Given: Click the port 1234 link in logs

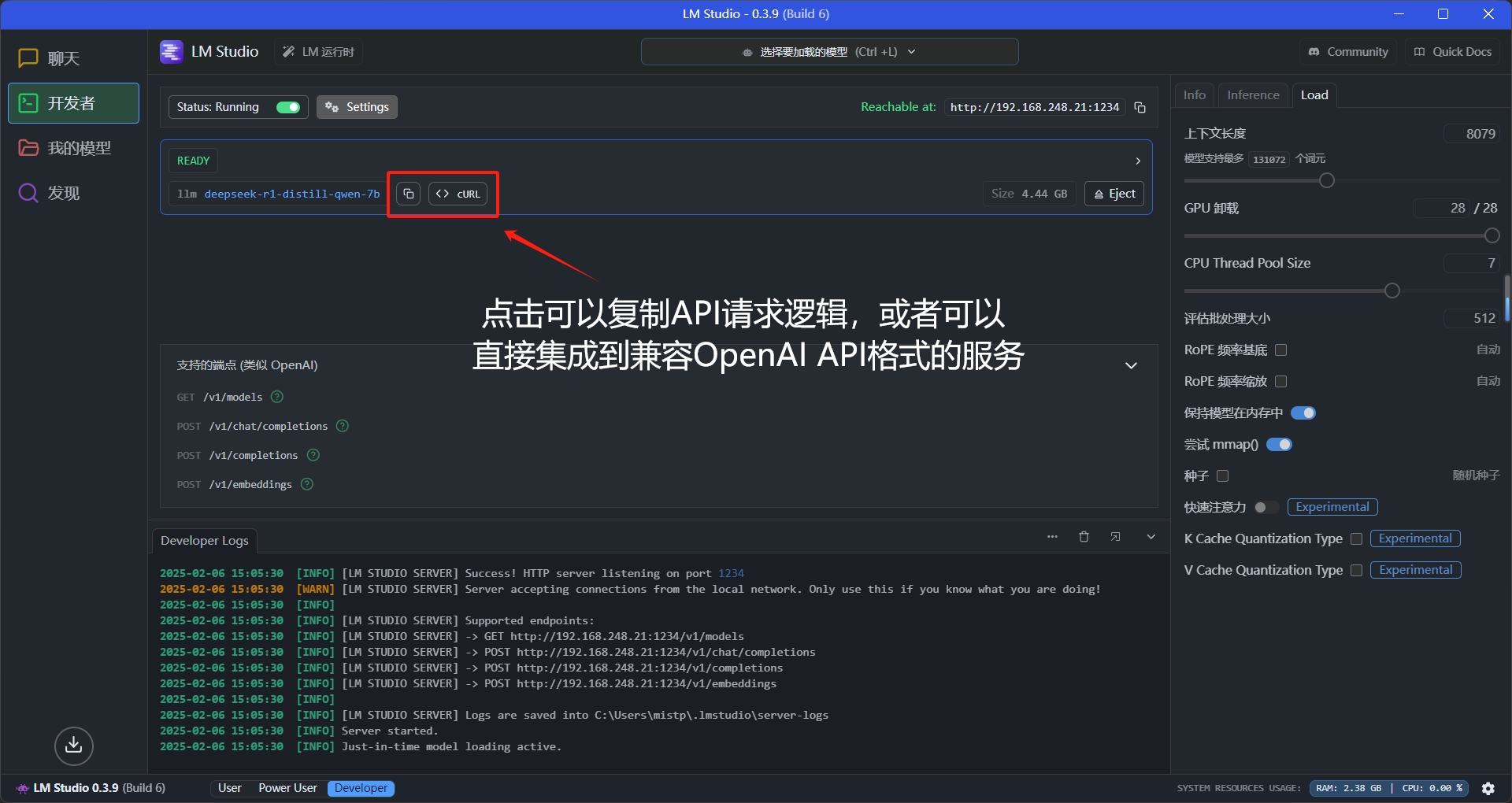Looking at the screenshot, I should coord(731,573).
